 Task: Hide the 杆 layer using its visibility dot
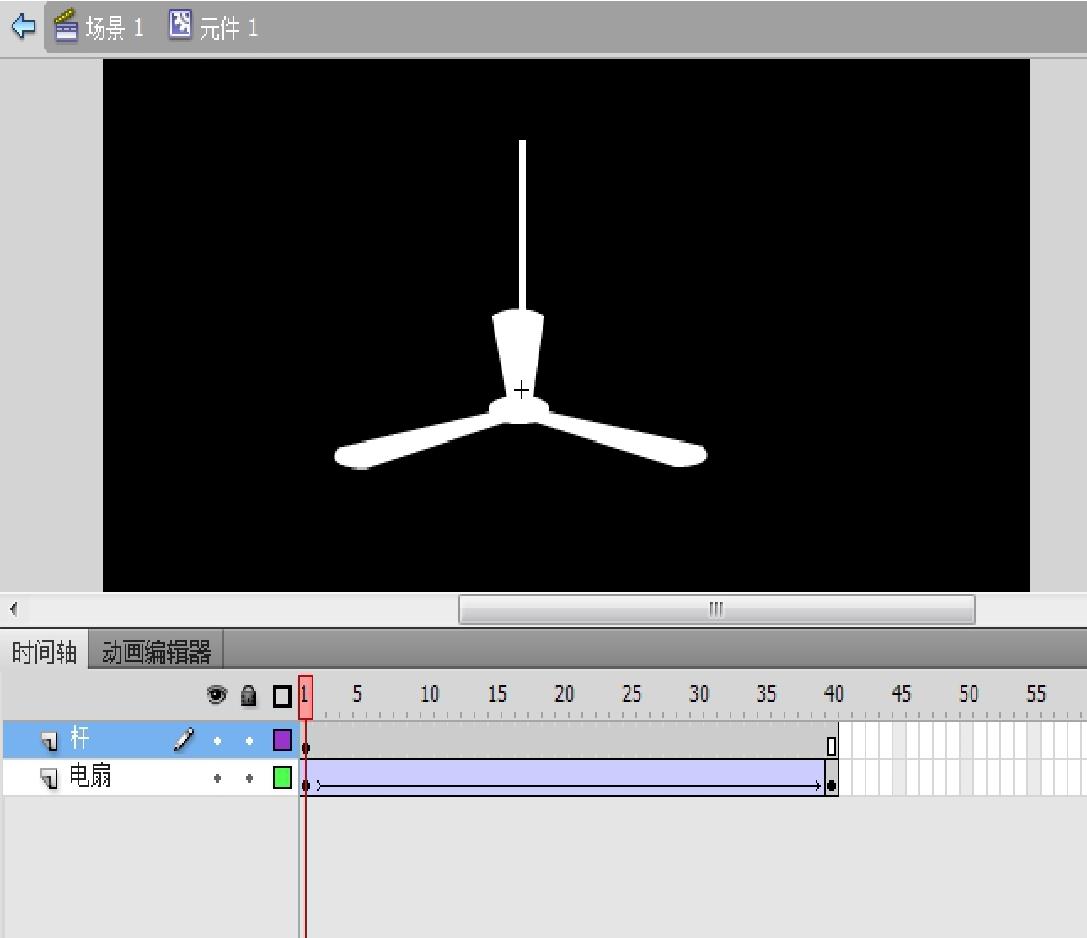tap(217, 741)
